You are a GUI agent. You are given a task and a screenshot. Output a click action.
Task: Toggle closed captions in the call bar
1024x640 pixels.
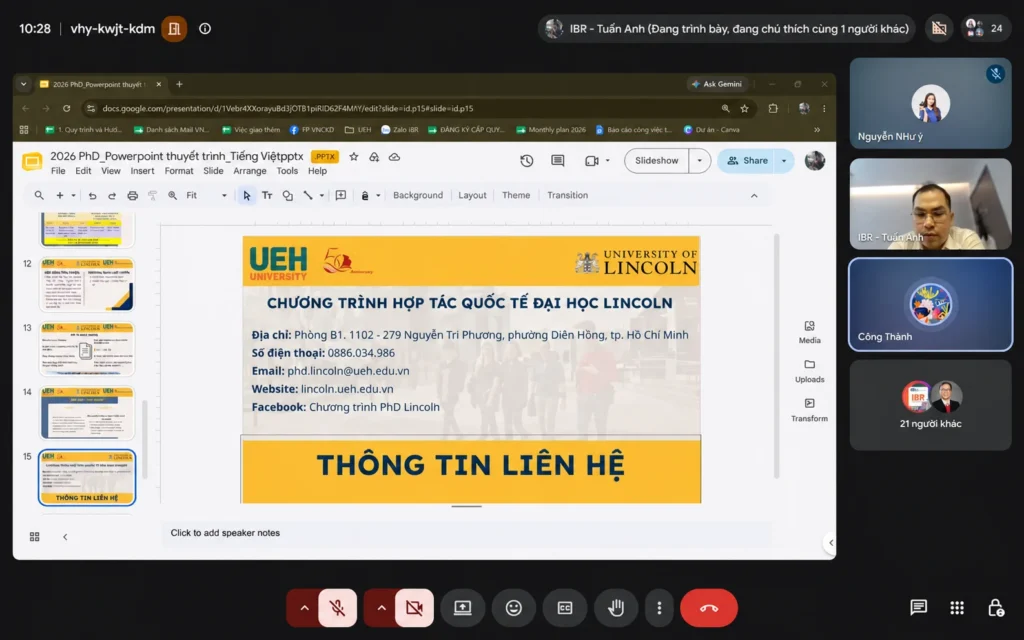click(565, 608)
